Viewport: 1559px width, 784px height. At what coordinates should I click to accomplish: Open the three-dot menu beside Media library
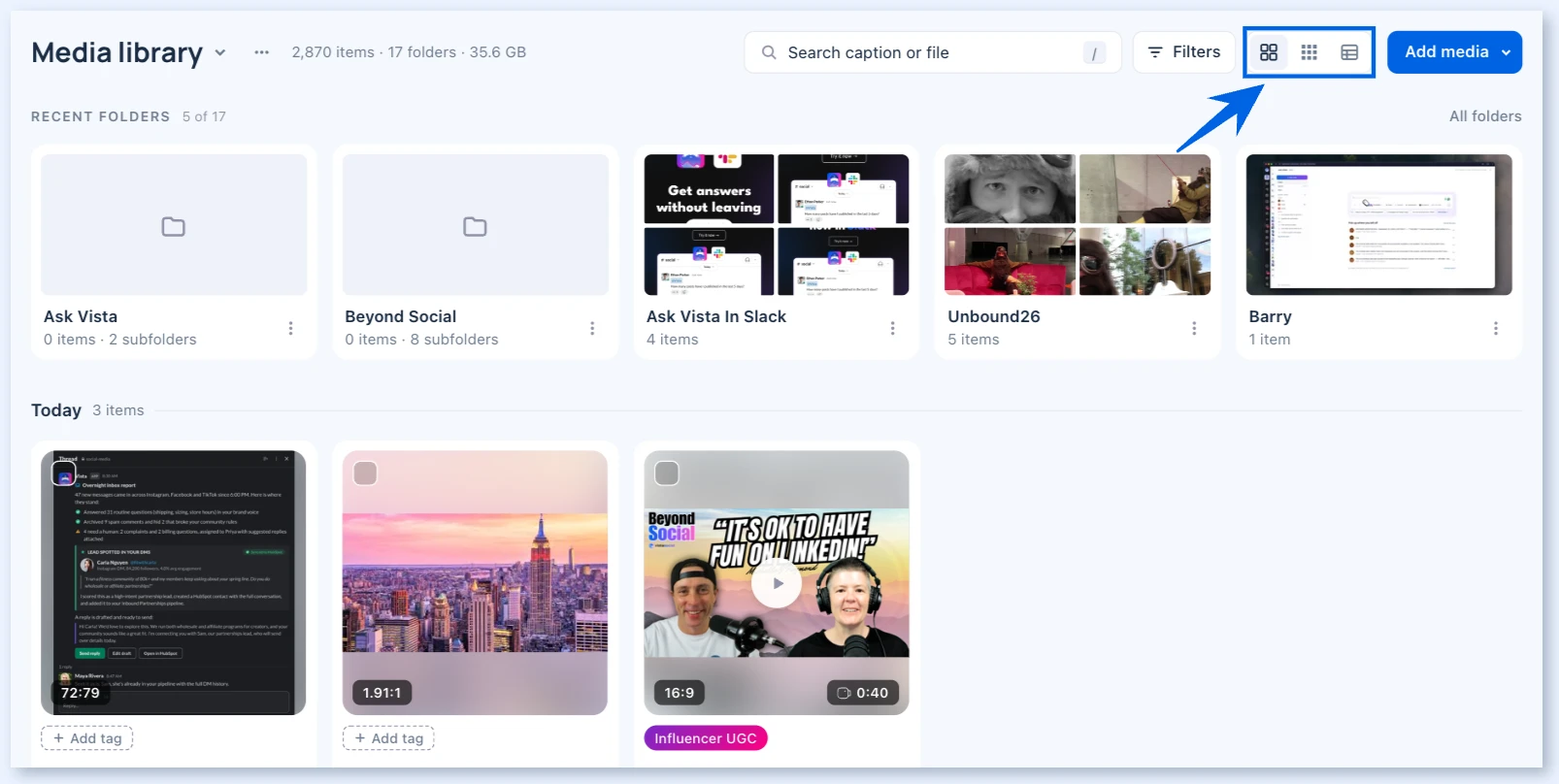click(261, 52)
